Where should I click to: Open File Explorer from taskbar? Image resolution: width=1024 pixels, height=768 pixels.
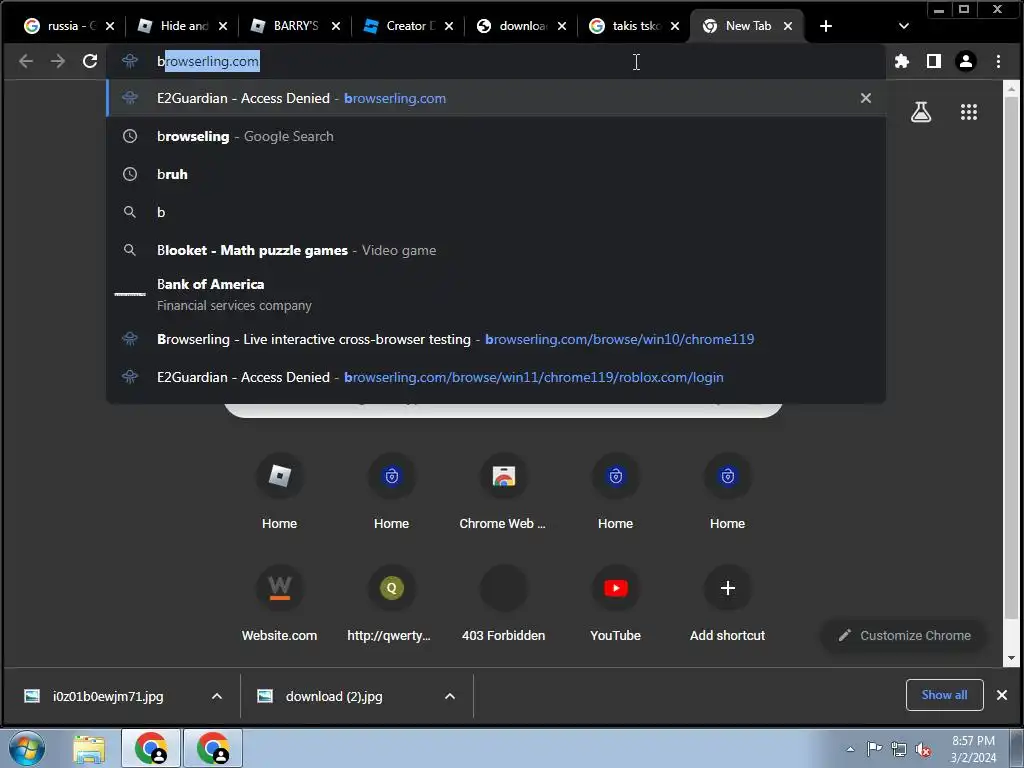pyautogui.click(x=89, y=749)
